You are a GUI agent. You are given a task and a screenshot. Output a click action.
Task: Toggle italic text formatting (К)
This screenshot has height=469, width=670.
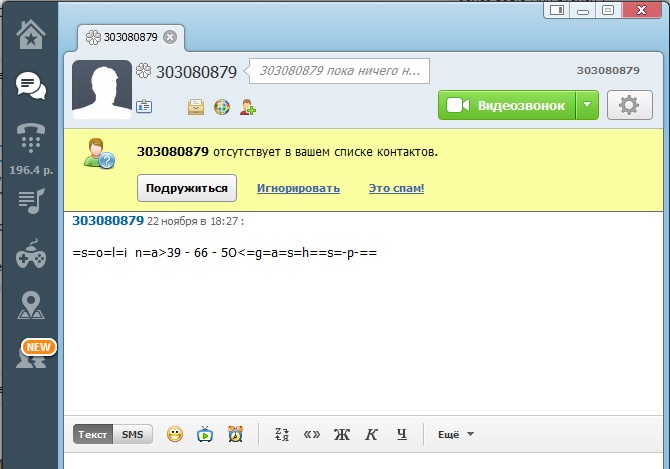[371, 434]
